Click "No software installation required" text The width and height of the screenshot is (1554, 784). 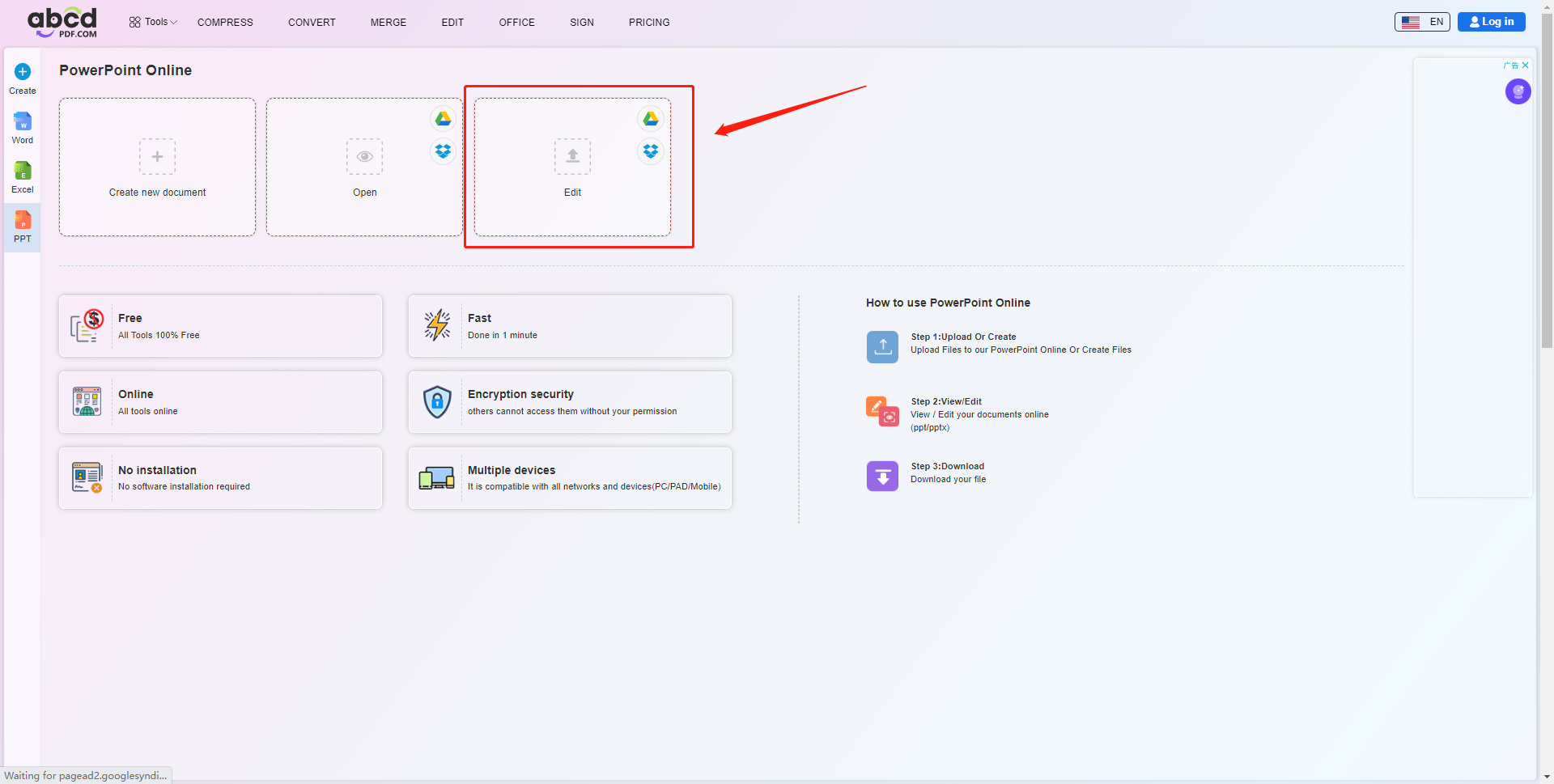pos(184,486)
